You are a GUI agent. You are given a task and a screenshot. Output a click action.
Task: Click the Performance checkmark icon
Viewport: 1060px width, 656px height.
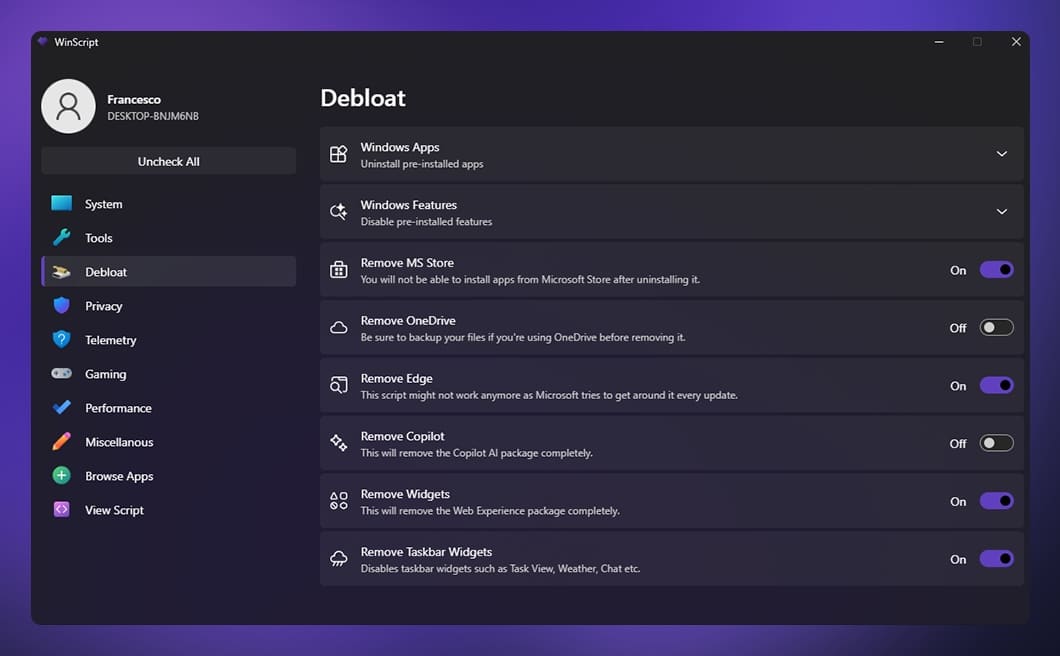click(62, 407)
